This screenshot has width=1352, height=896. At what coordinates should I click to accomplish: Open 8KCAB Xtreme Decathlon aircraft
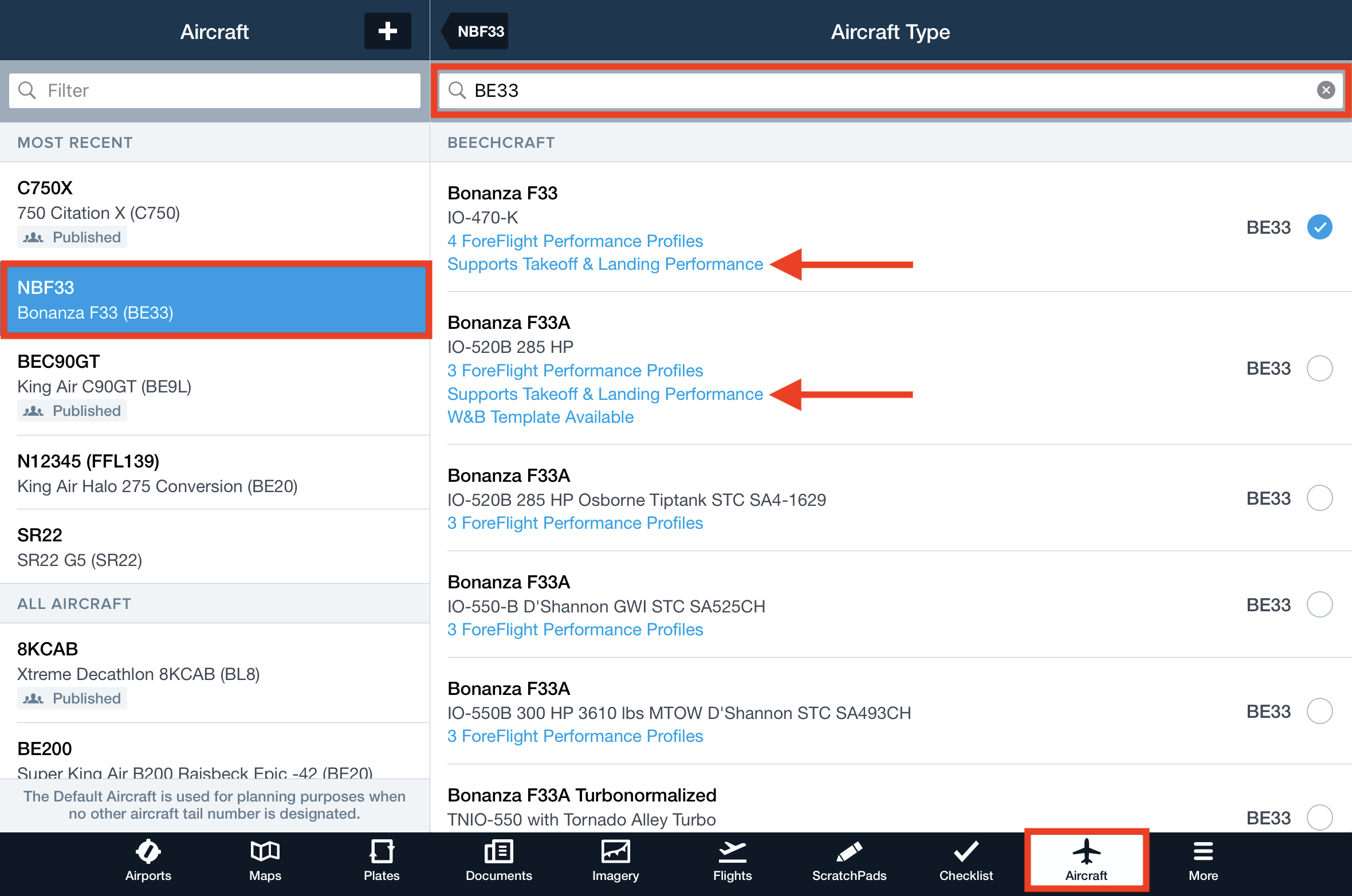tap(215, 673)
